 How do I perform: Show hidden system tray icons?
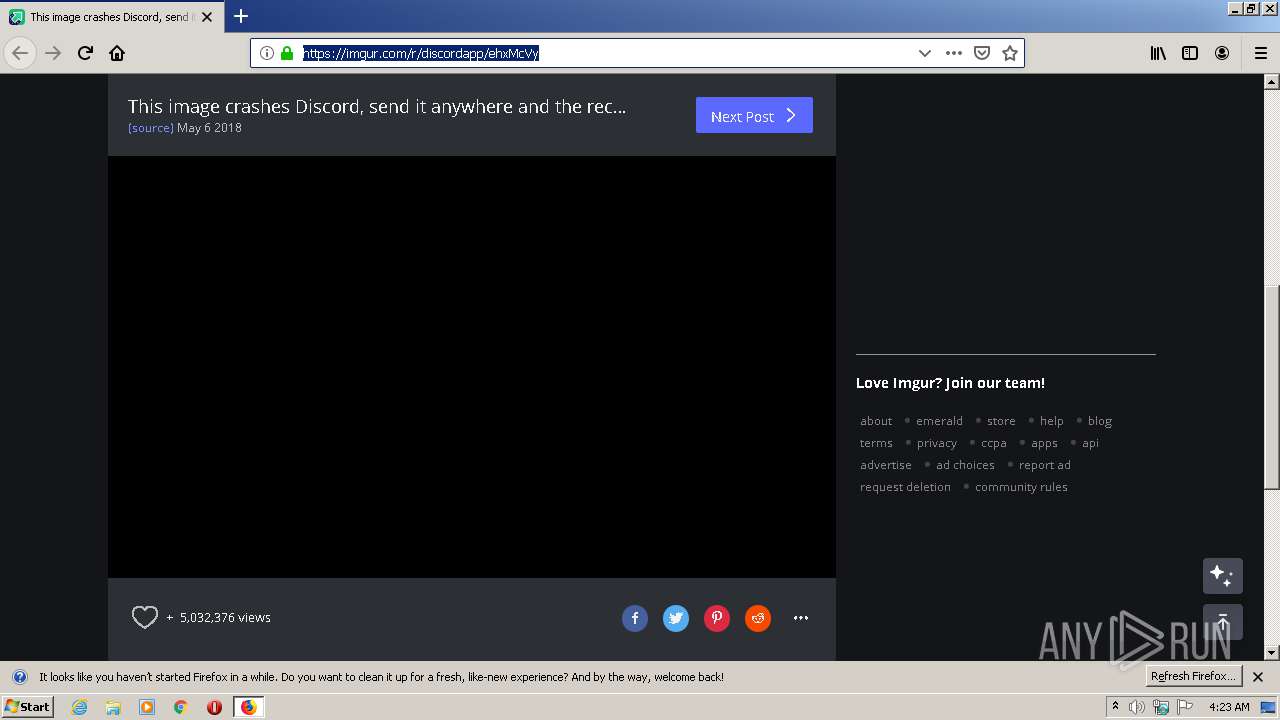click(1115, 707)
